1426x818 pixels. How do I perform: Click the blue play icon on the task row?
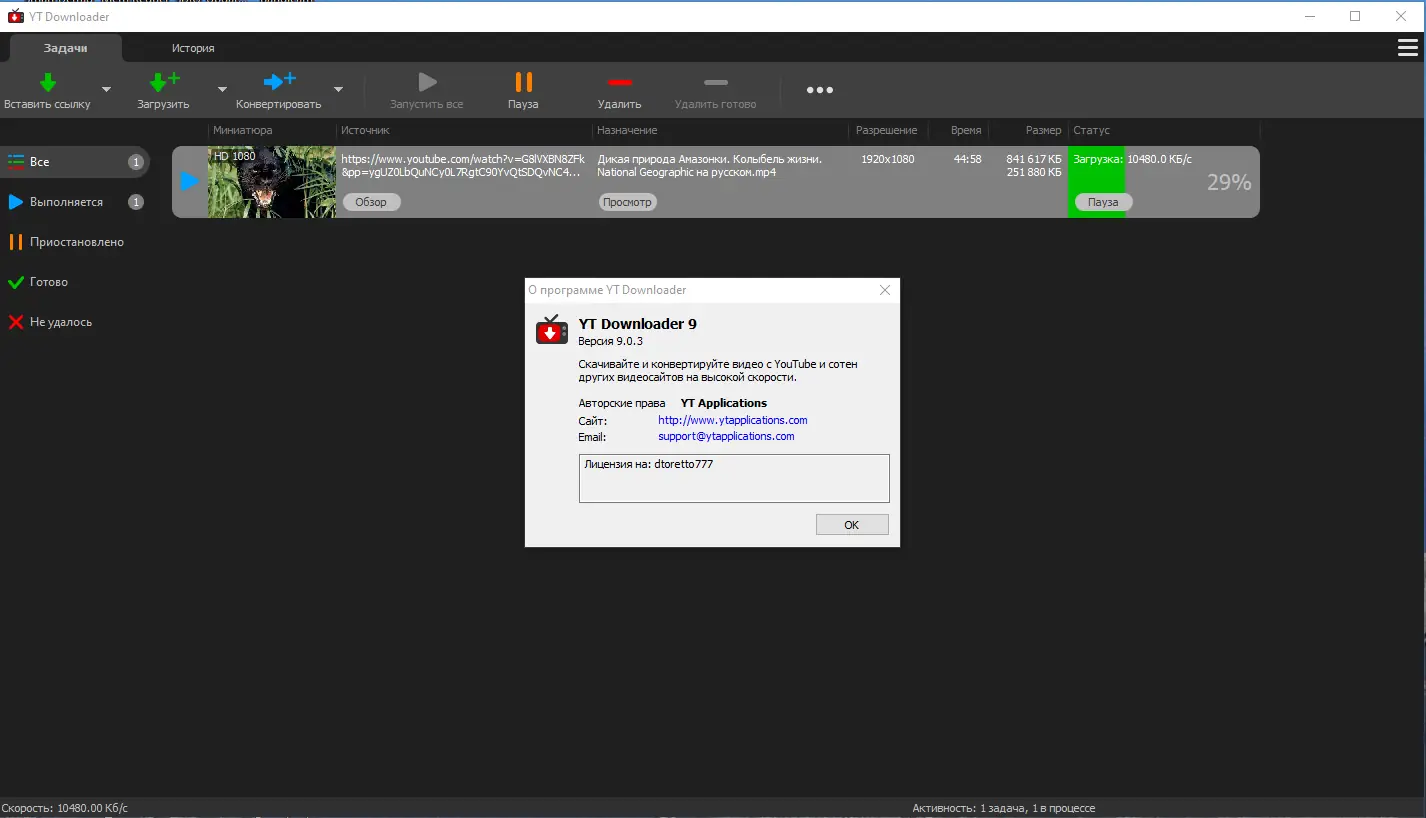190,182
